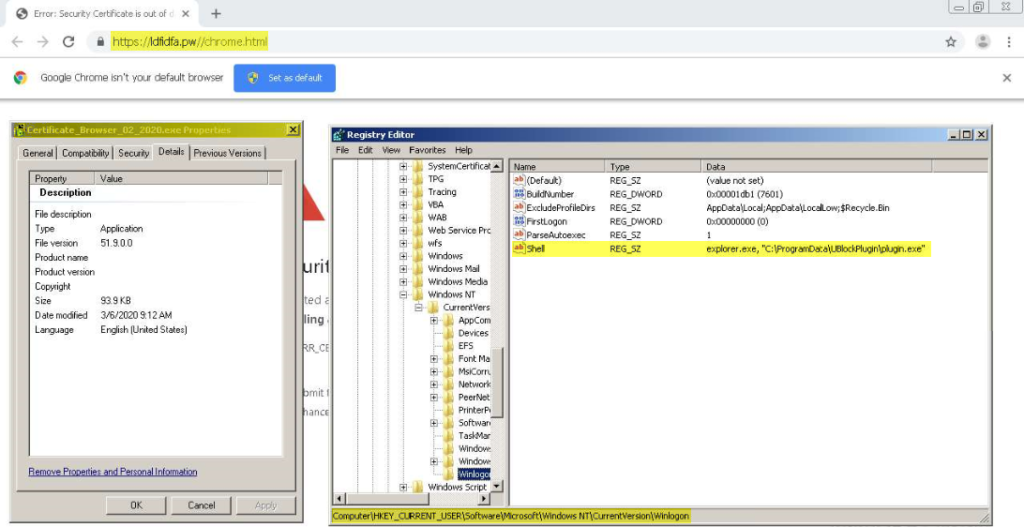The height and width of the screenshot is (527, 1024).
Task: Bookmark page with the star icon
Action: click(x=951, y=42)
